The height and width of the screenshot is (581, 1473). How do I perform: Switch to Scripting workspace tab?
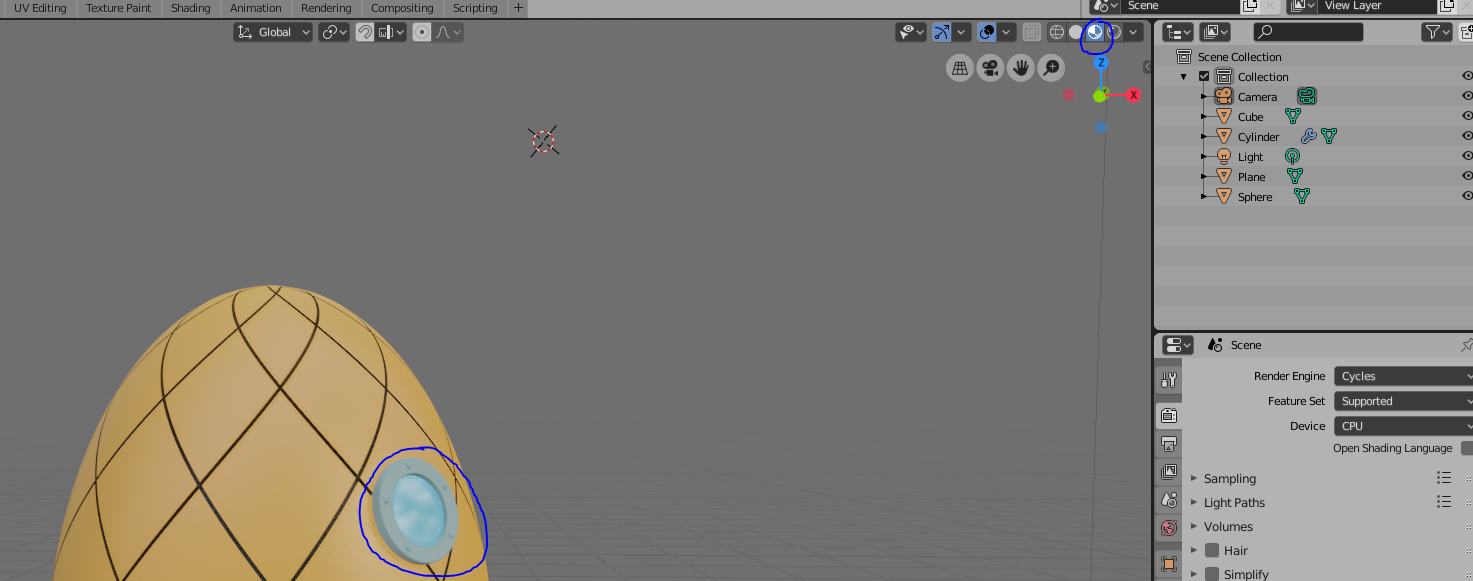pos(475,8)
